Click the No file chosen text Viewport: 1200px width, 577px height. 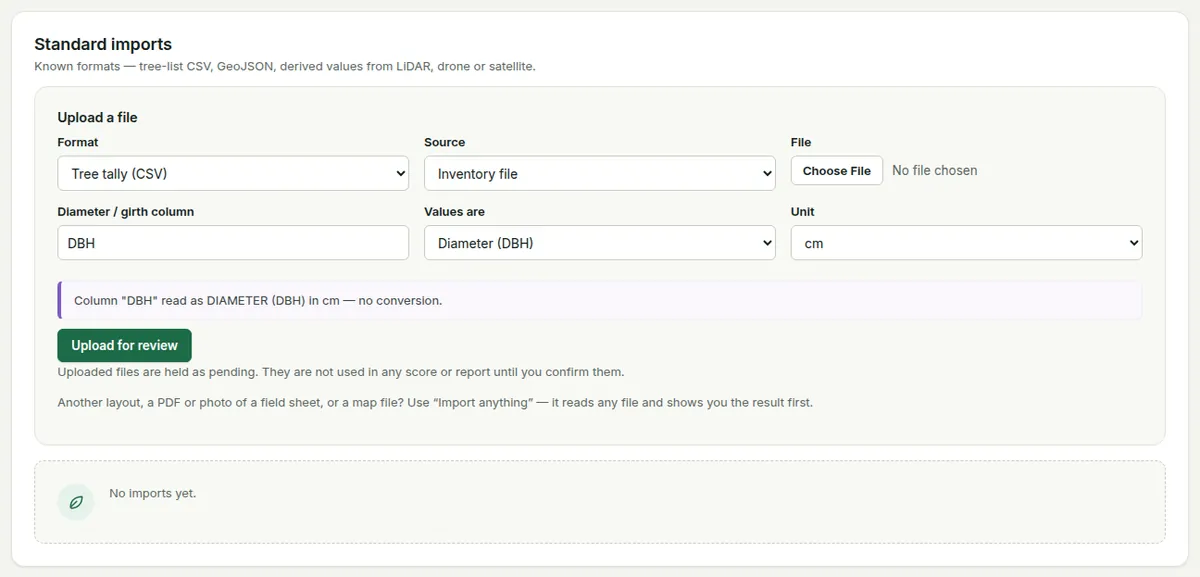click(935, 171)
